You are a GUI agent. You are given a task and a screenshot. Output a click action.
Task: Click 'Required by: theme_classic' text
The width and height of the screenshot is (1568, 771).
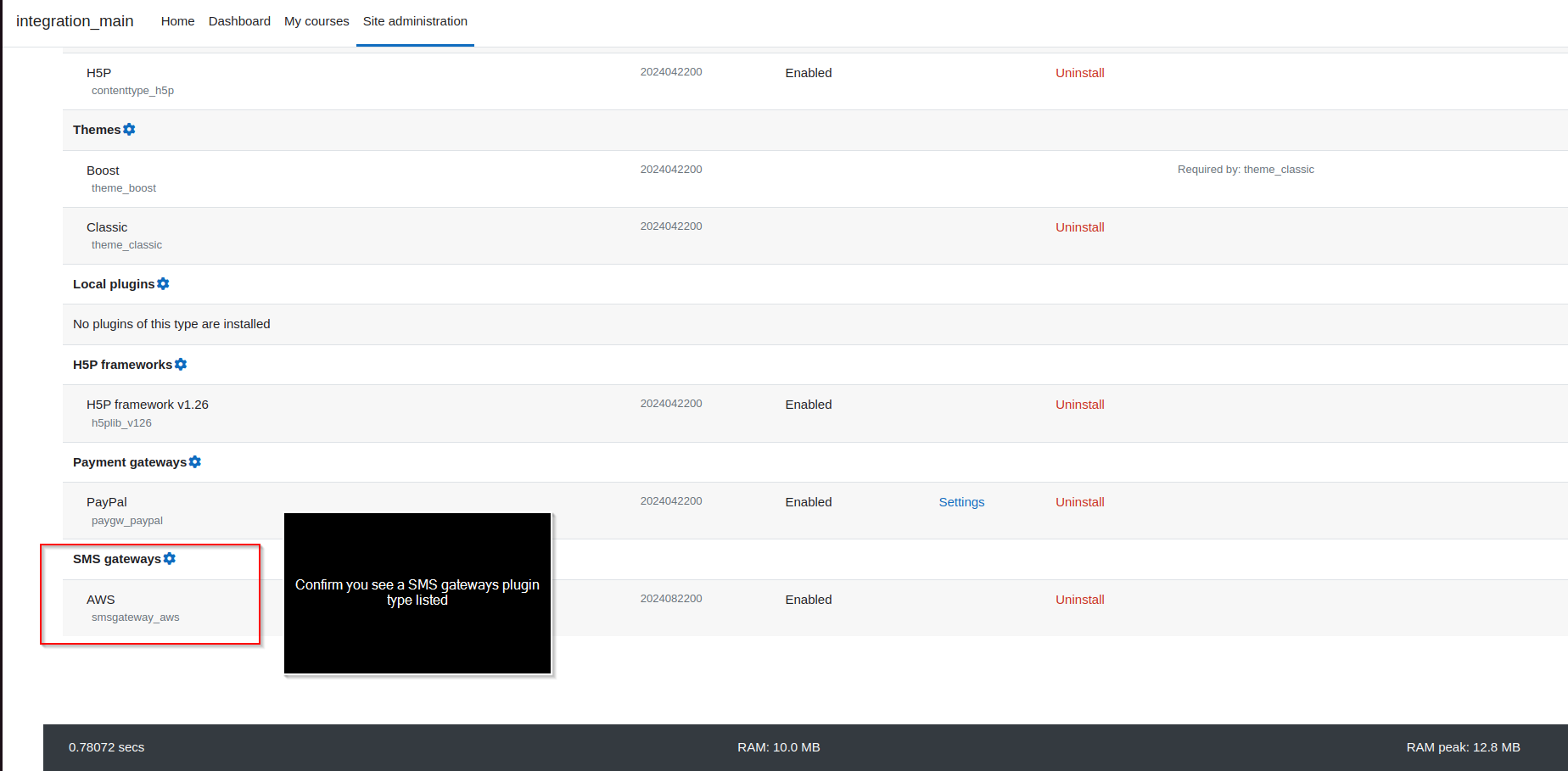point(1246,170)
